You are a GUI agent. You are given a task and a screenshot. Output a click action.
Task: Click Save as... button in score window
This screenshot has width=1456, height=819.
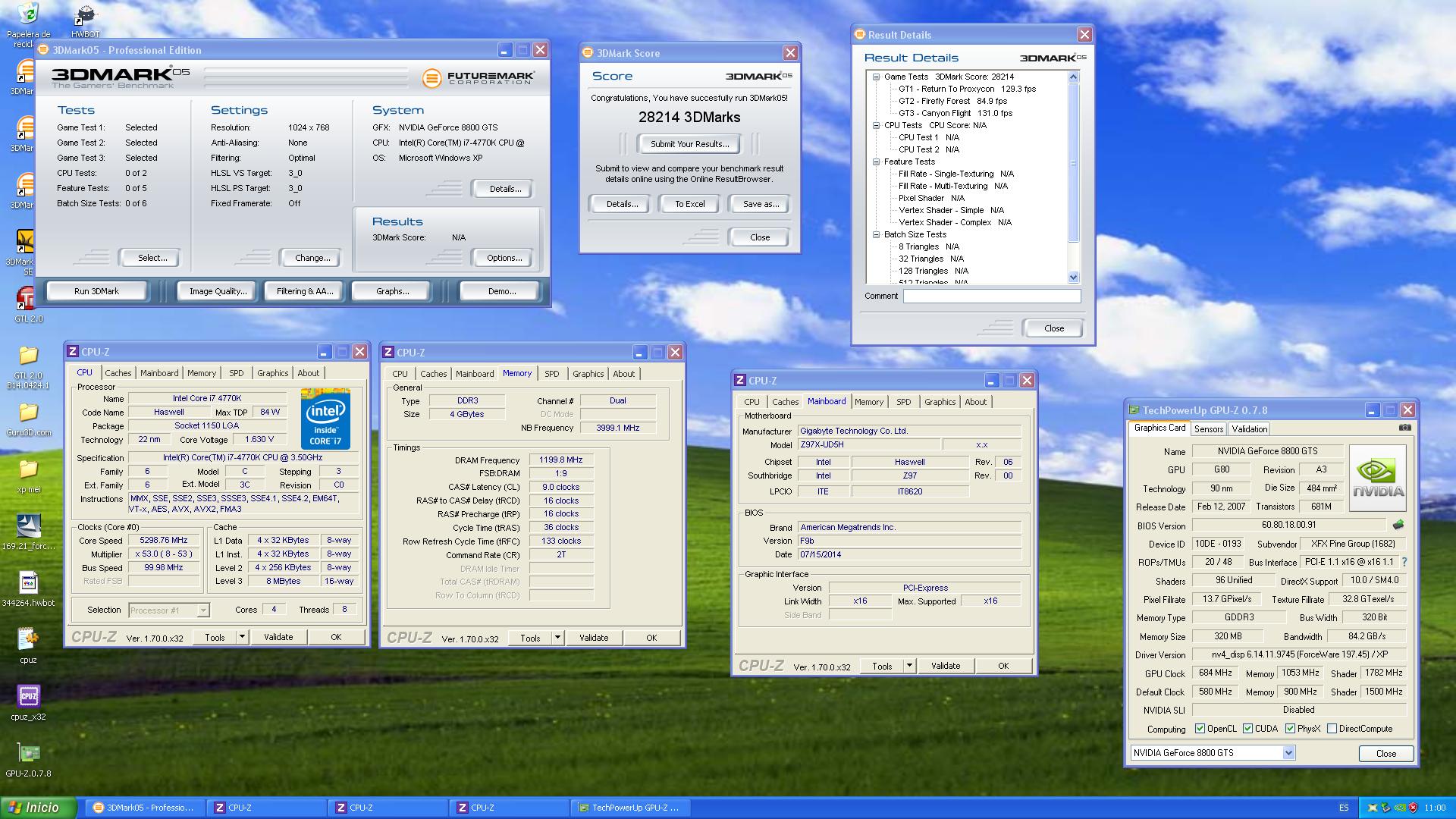coord(761,204)
